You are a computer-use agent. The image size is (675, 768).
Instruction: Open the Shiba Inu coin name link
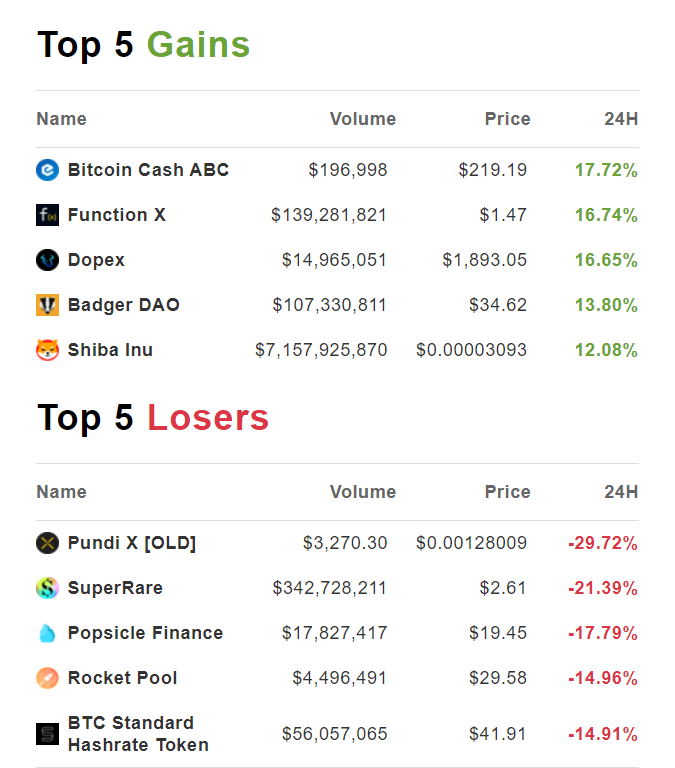click(x=110, y=350)
